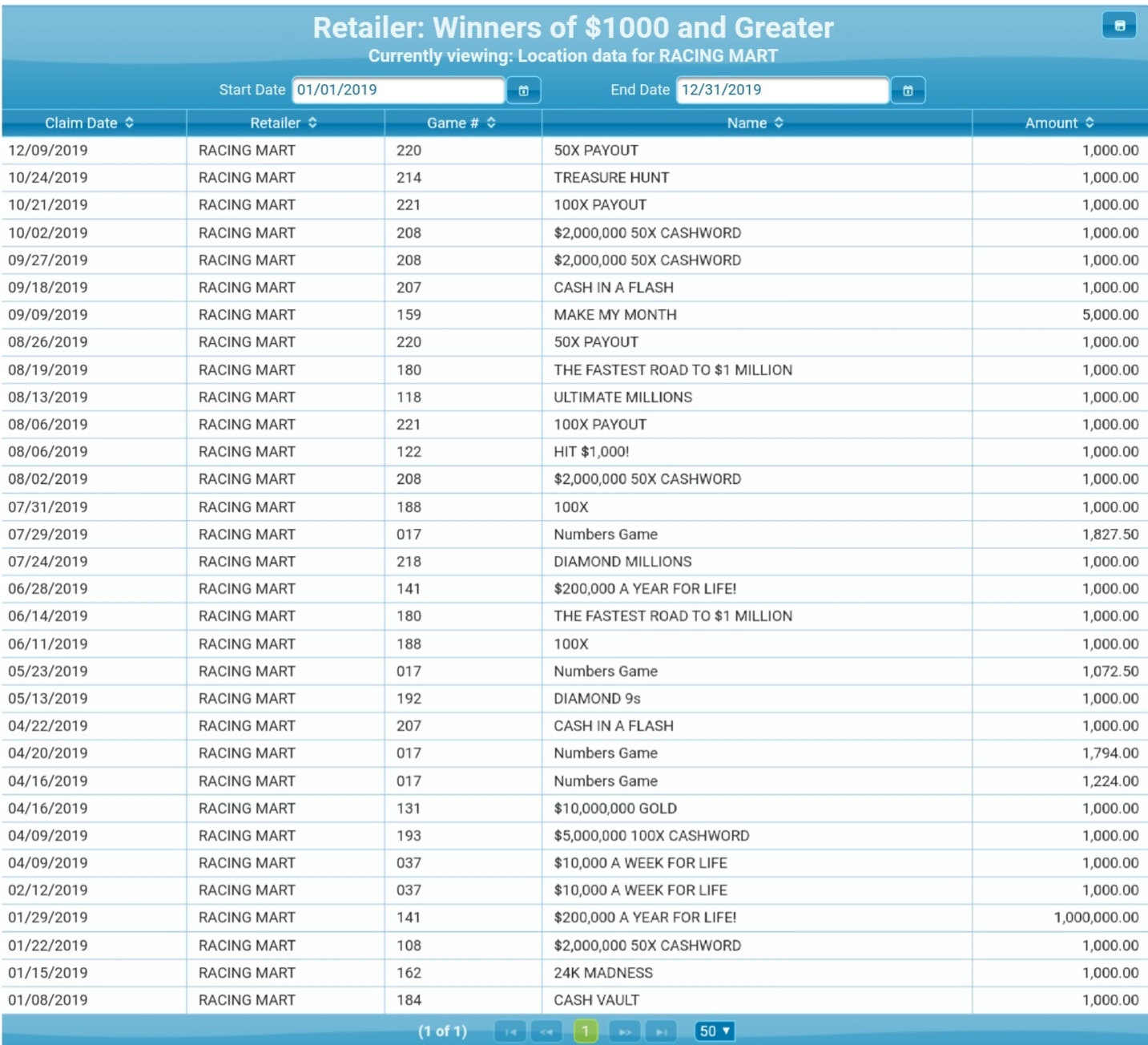The image size is (1148, 1045).
Task: Click the 1,000,000.00 amount cell
Action: (1096, 918)
